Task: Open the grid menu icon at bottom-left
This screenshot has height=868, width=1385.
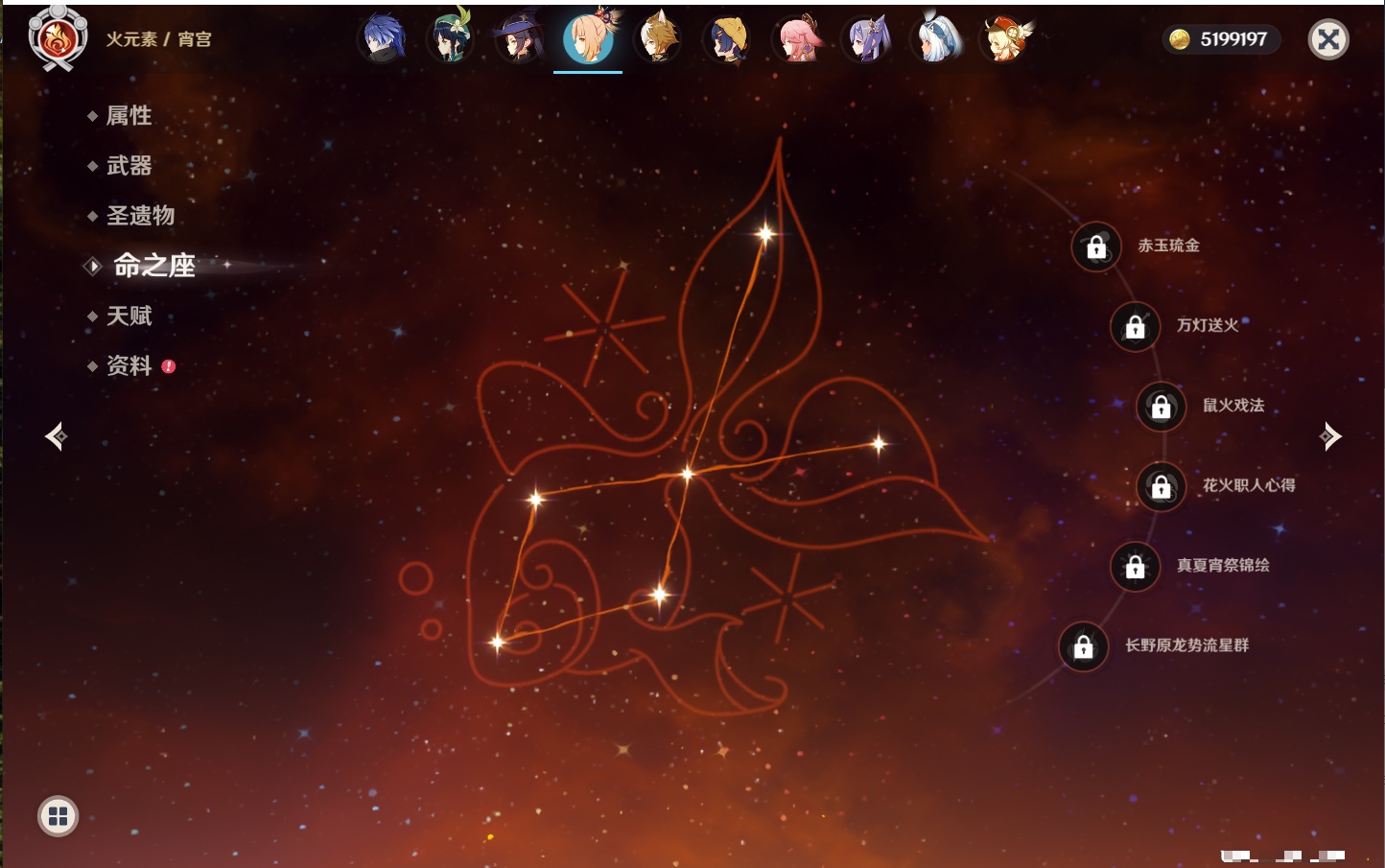Action: click(x=58, y=816)
